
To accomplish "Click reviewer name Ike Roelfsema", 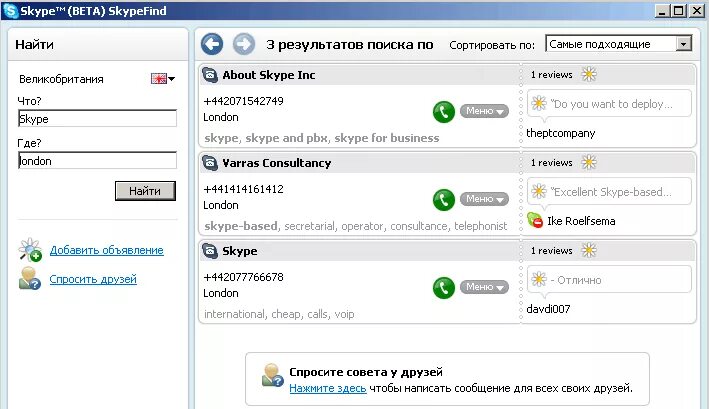I will [581, 221].
